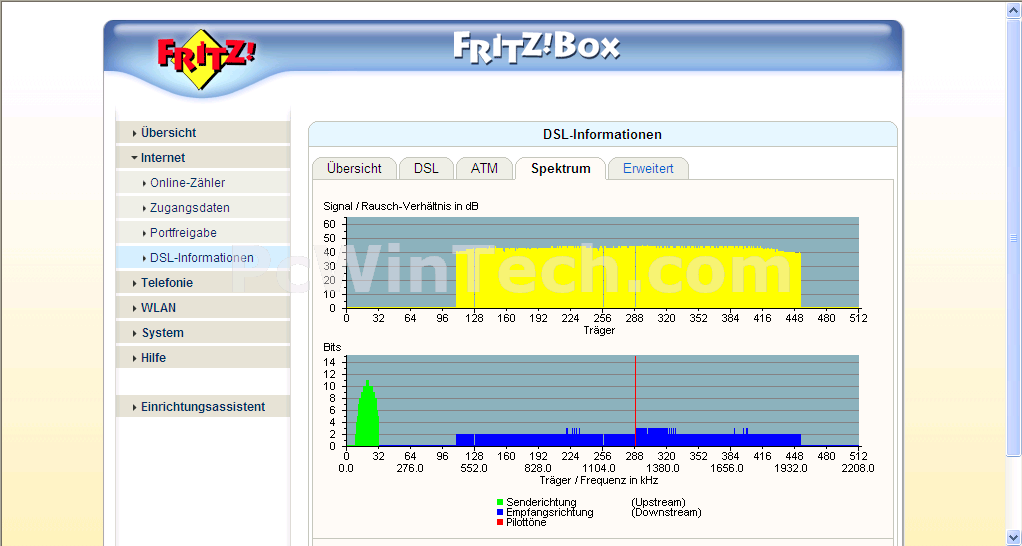
Task: Launch the Einrichtungsassistent
Action: click(203, 407)
